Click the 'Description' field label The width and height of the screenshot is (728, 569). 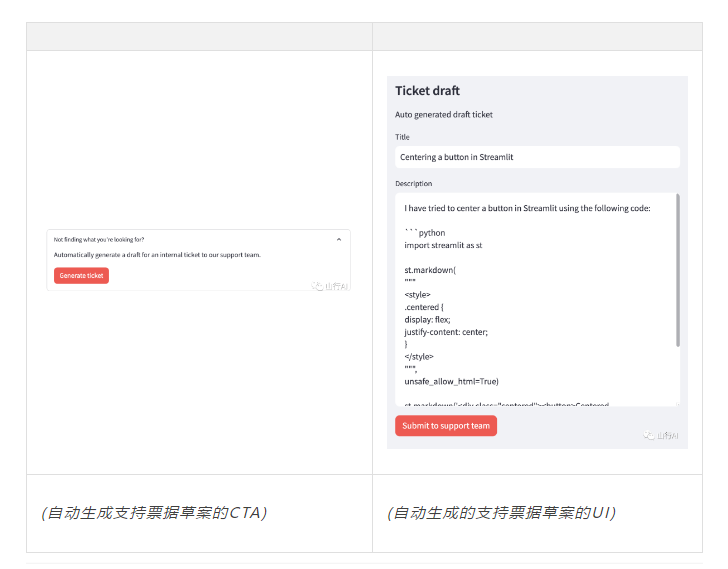(413, 184)
